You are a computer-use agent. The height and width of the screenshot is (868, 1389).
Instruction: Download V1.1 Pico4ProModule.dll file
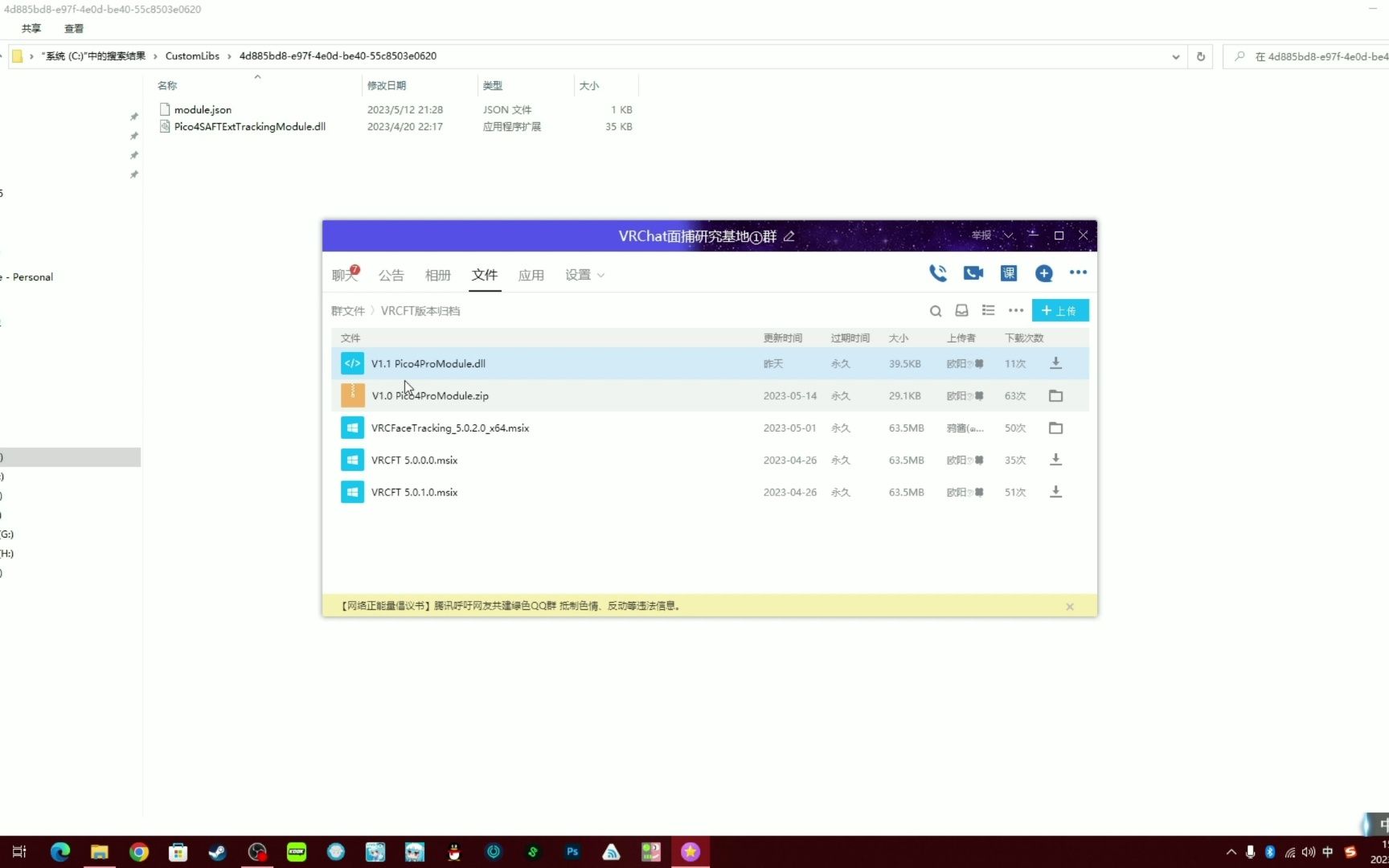tap(1055, 363)
